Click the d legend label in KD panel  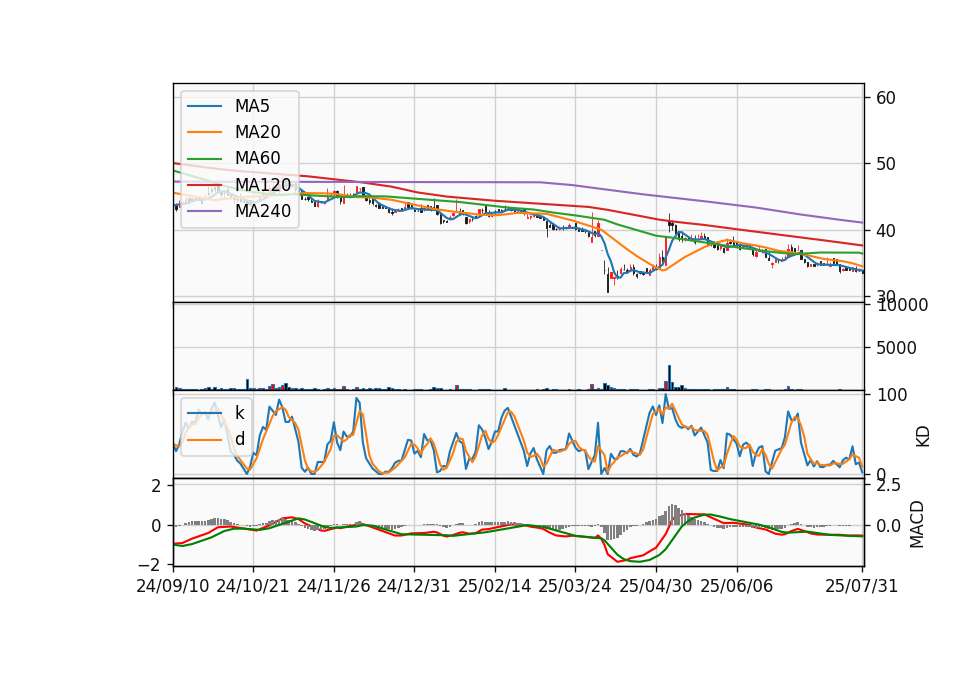[239, 439]
